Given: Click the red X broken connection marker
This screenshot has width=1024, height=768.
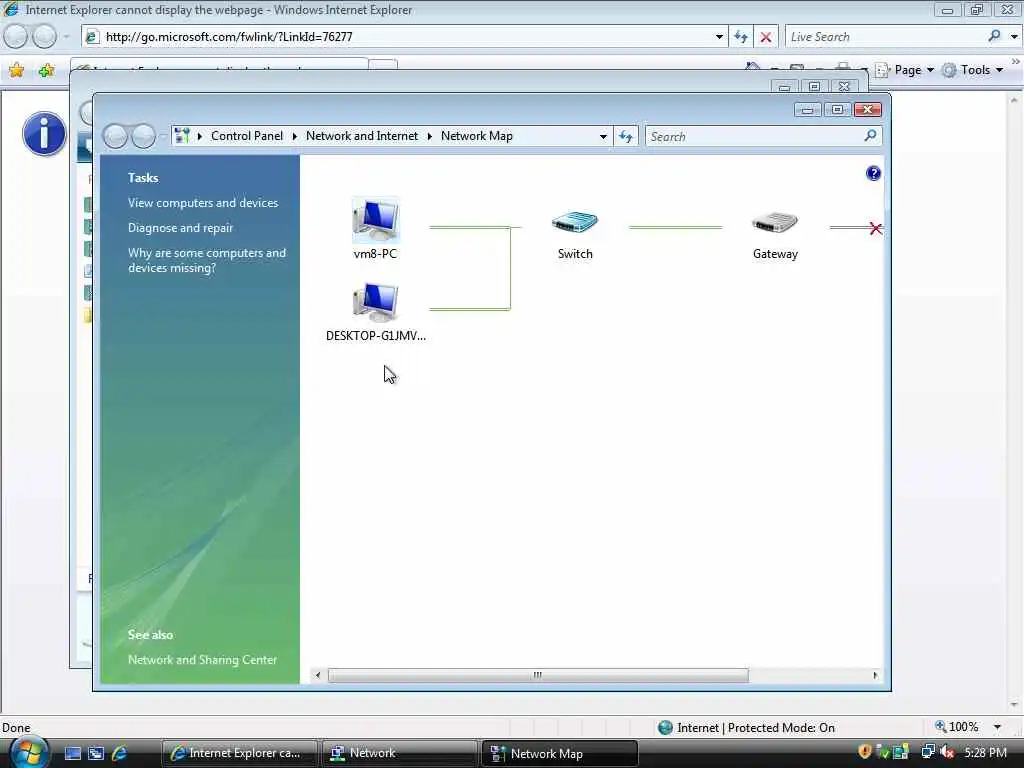Looking at the screenshot, I should tap(876, 229).
